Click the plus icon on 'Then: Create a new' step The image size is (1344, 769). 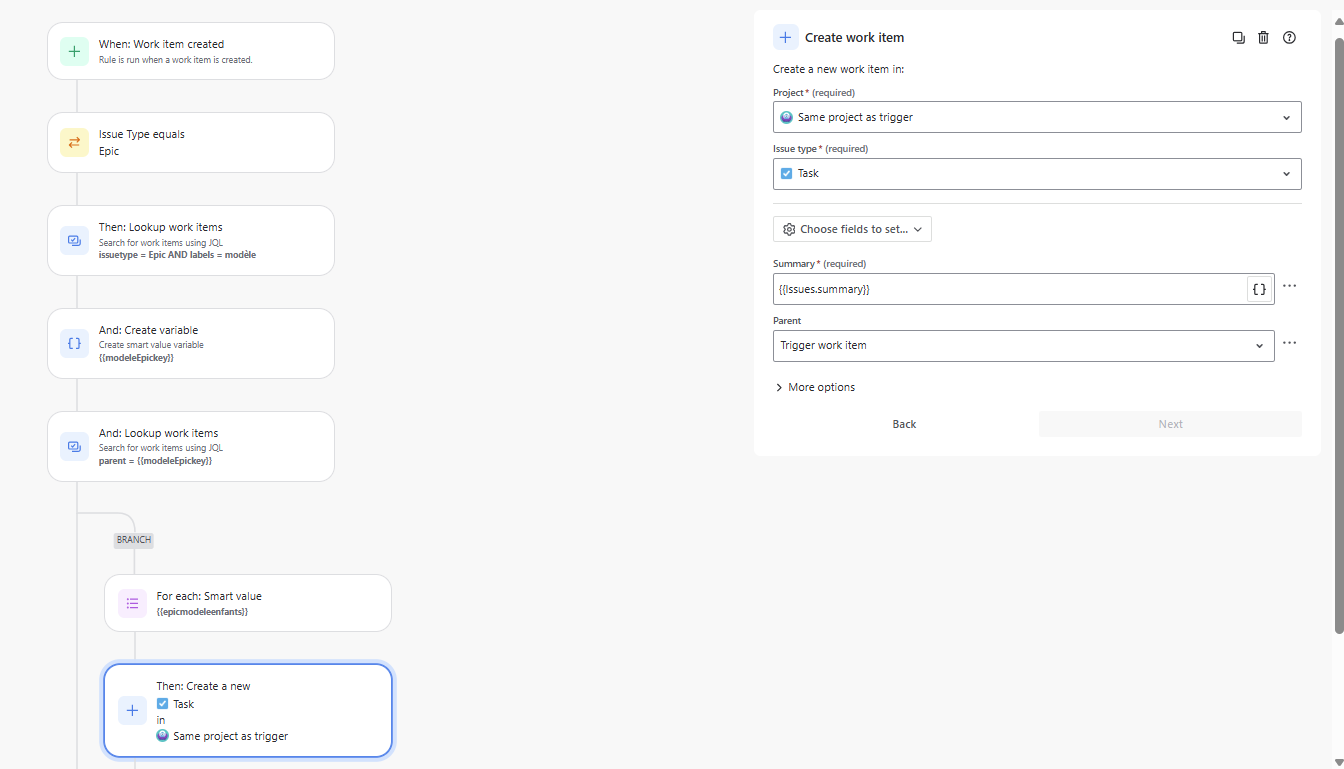pyautogui.click(x=132, y=710)
